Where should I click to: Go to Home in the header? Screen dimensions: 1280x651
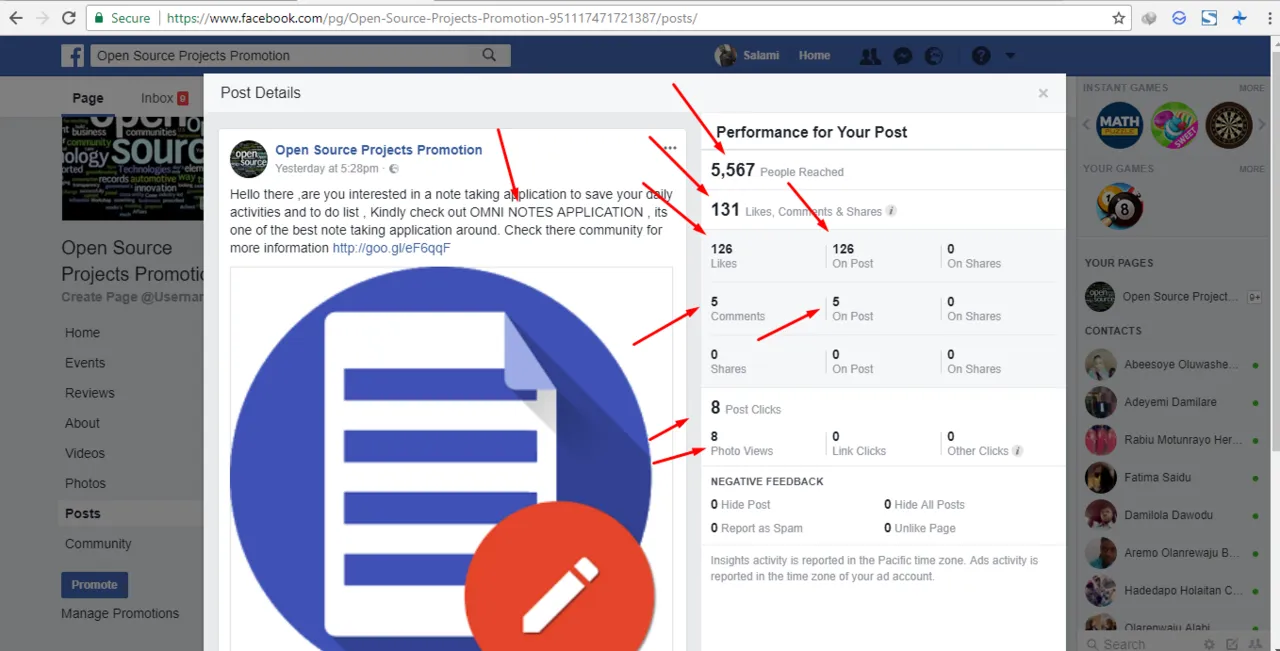(x=814, y=56)
